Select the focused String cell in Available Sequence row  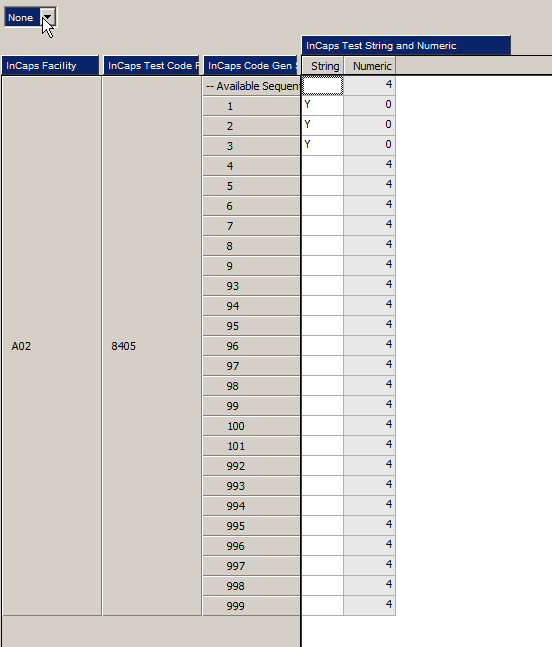click(323, 86)
